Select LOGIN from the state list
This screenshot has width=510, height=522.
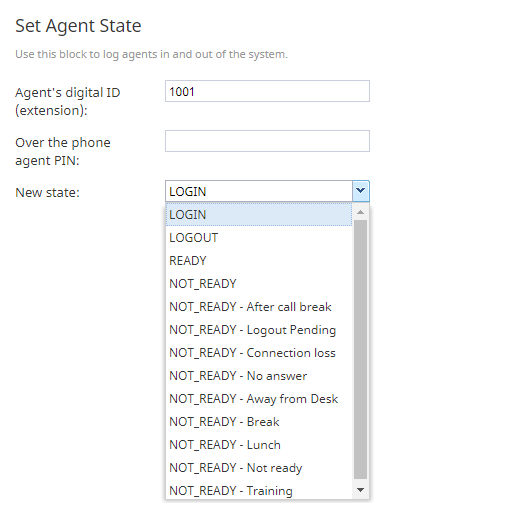(259, 214)
